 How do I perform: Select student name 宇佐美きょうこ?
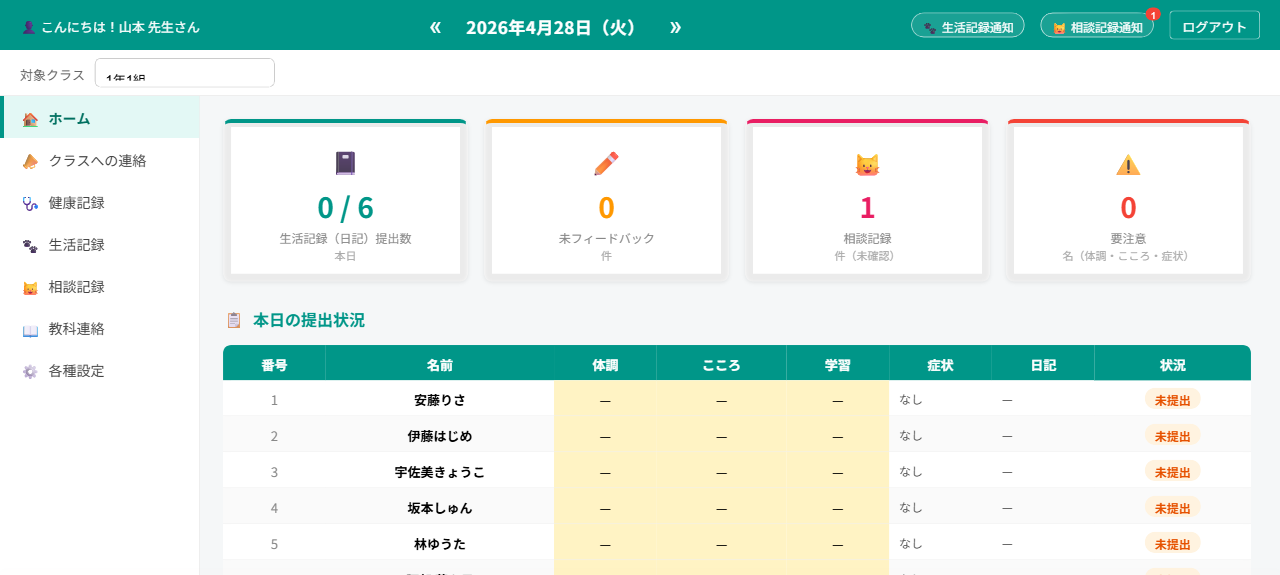coord(440,472)
